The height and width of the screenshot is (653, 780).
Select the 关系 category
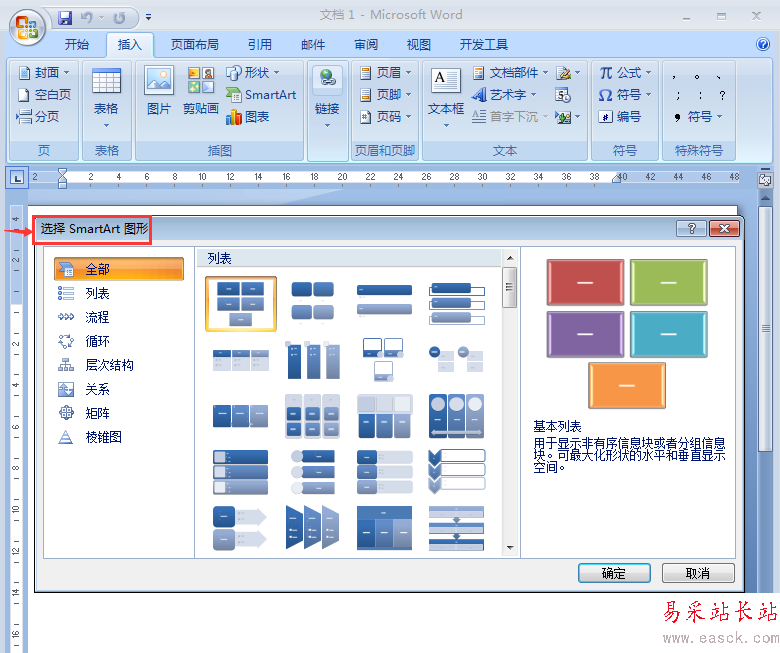(119, 389)
